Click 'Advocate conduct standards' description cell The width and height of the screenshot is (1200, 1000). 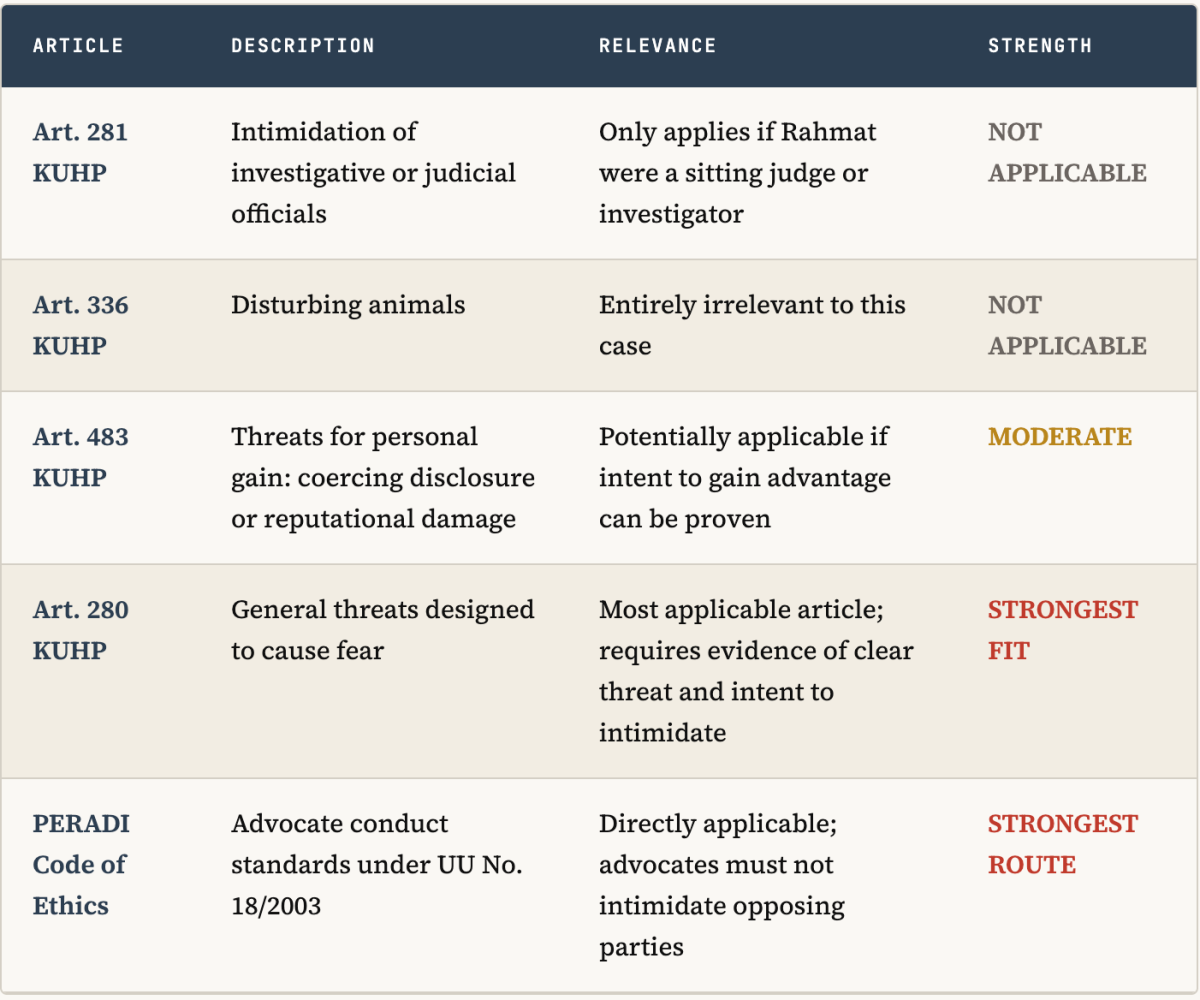click(x=377, y=864)
